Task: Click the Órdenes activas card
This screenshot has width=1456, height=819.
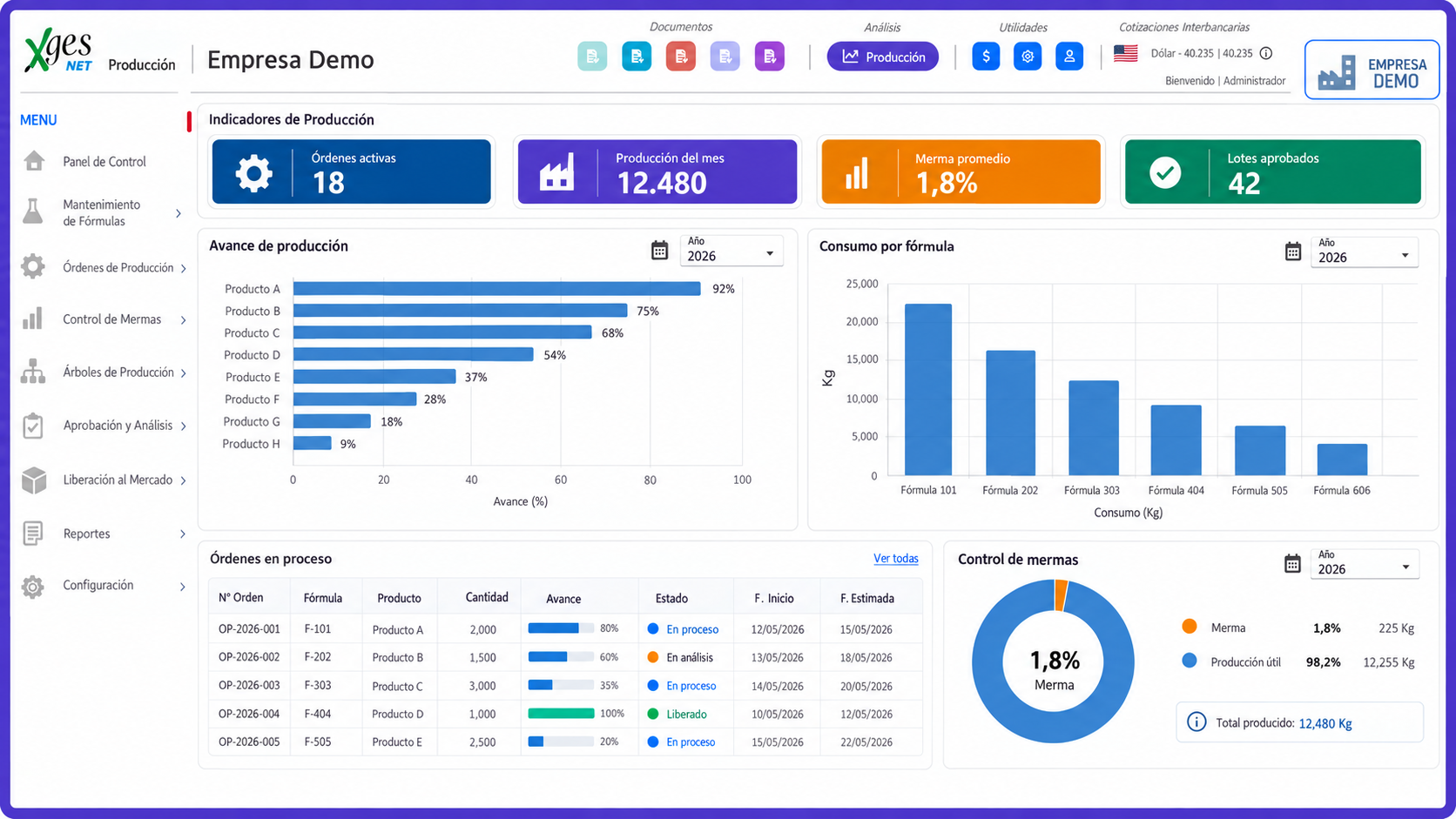Action: click(x=352, y=171)
